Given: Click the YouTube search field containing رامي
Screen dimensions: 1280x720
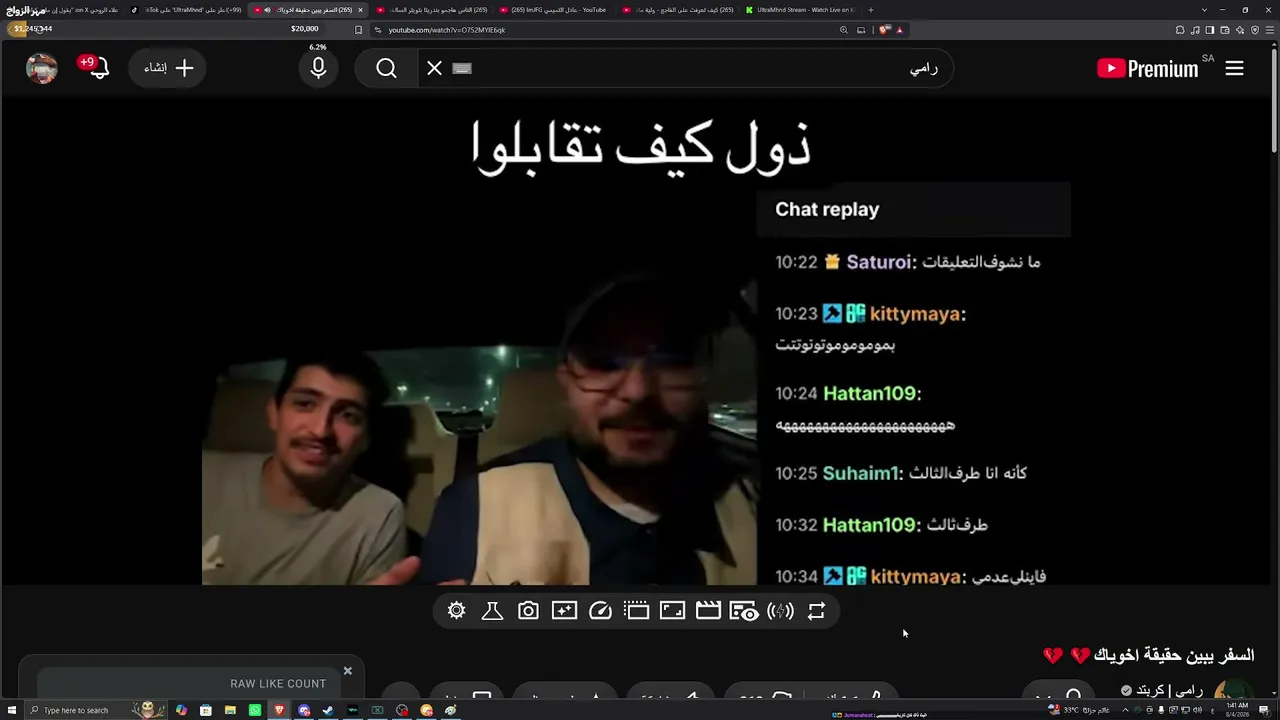Looking at the screenshot, I should 685,68.
